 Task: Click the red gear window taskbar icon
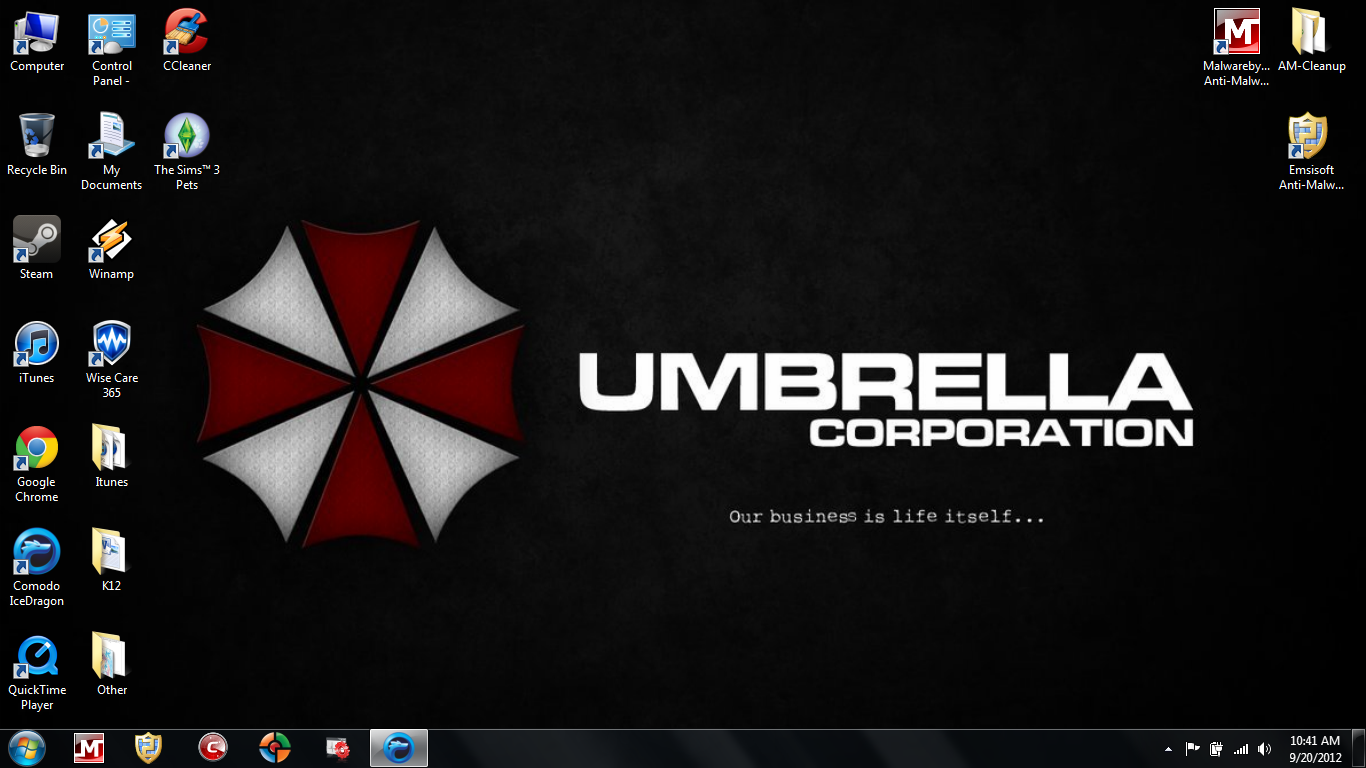point(337,748)
